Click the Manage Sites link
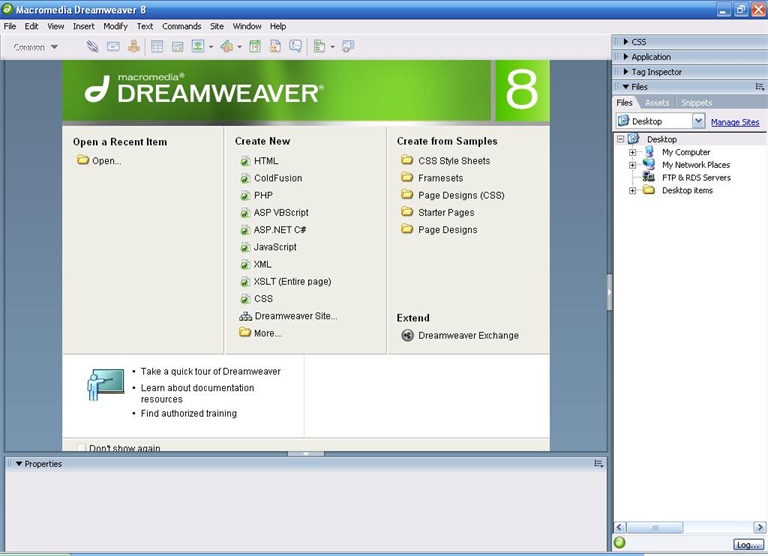 [735, 122]
